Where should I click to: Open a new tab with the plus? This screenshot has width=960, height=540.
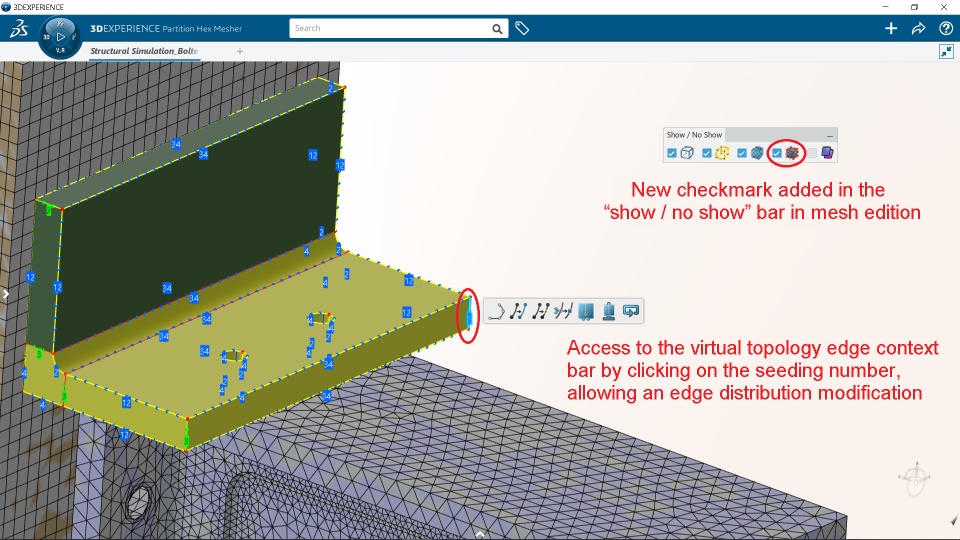(x=240, y=51)
